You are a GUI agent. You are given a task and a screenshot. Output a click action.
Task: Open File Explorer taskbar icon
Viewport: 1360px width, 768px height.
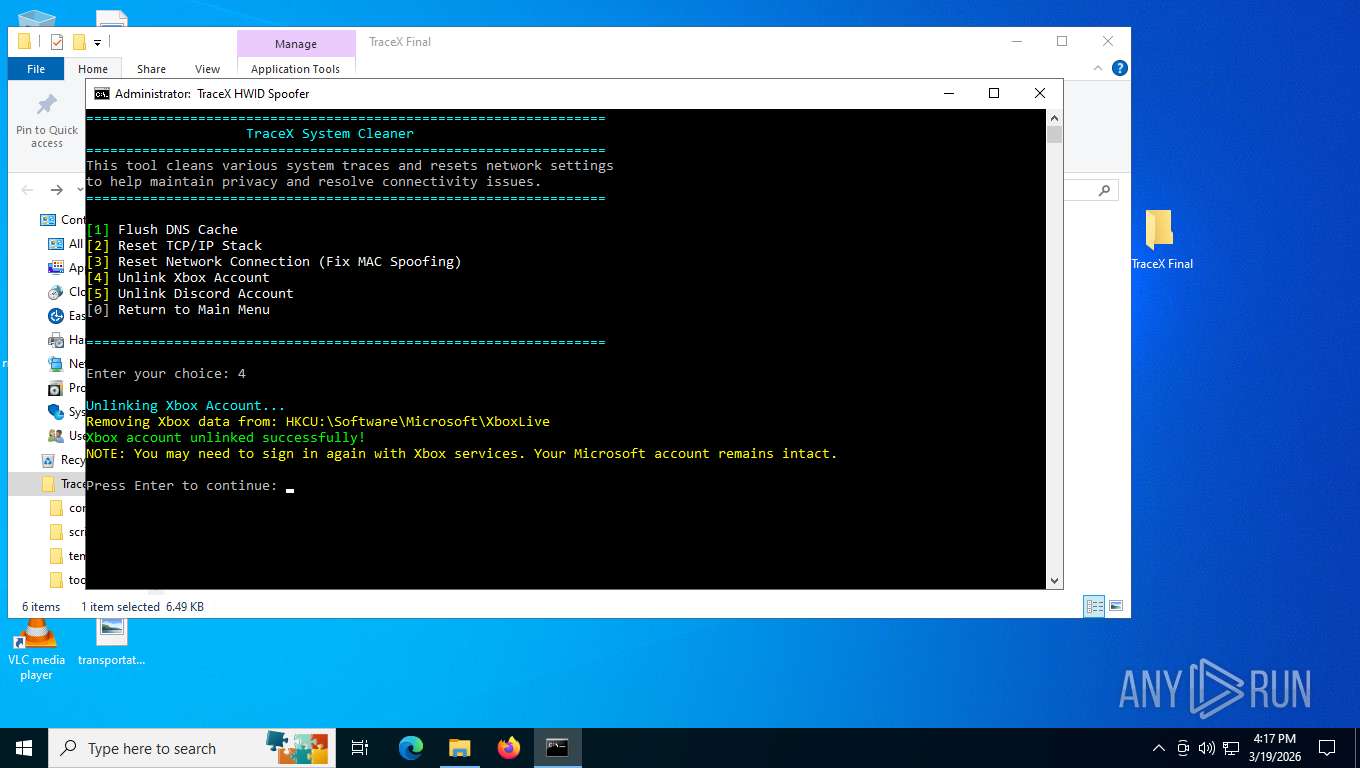point(459,748)
